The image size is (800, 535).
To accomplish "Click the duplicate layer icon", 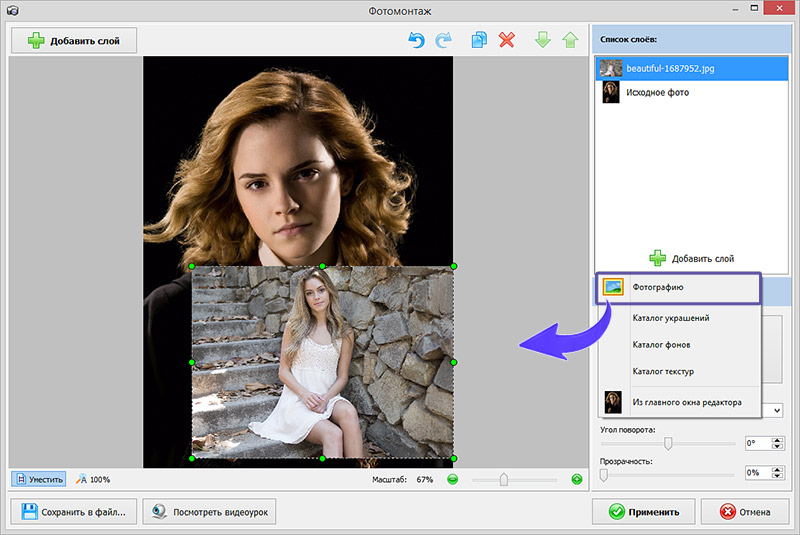I will coord(479,40).
